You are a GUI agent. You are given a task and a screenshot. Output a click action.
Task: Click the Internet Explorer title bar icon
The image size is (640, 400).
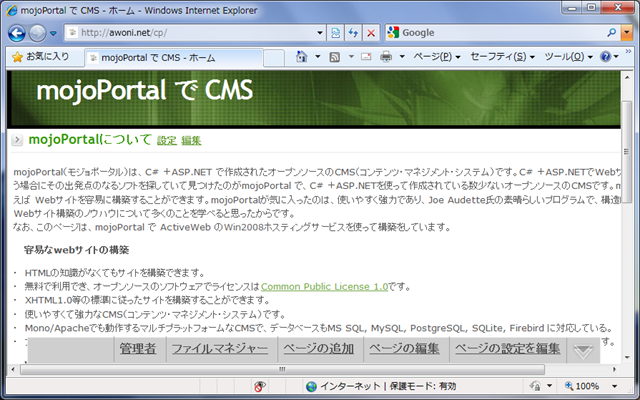[12, 11]
